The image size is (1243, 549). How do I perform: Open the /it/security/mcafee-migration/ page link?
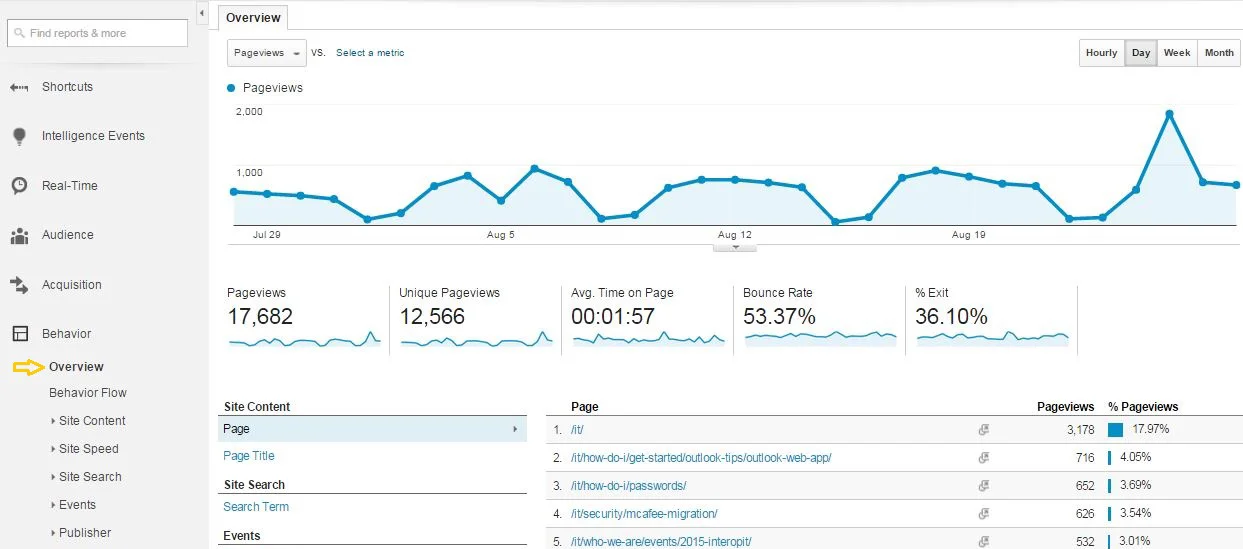(x=644, y=514)
